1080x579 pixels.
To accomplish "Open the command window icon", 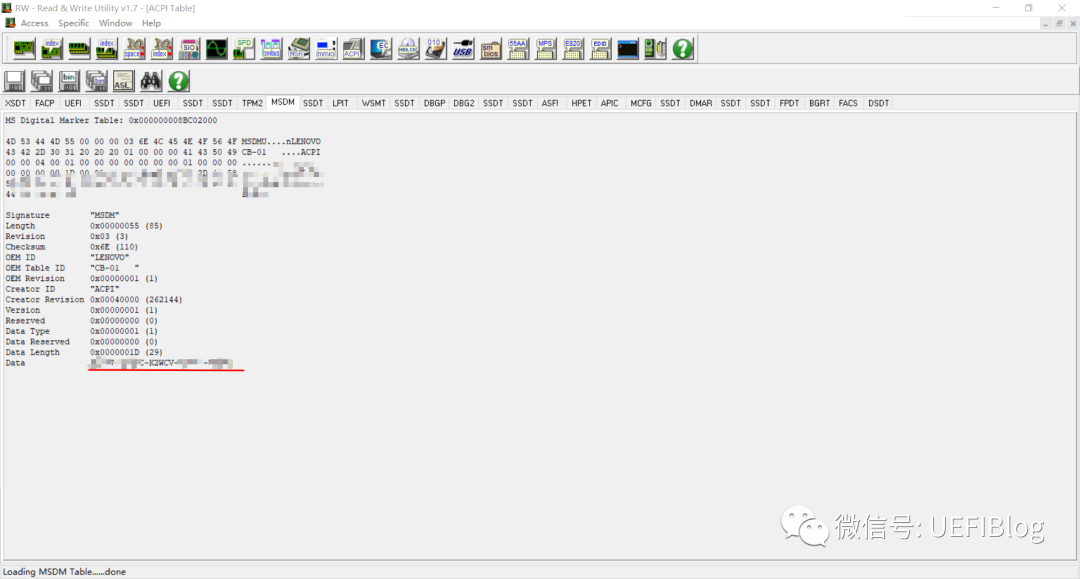I will pyautogui.click(x=627, y=49).
